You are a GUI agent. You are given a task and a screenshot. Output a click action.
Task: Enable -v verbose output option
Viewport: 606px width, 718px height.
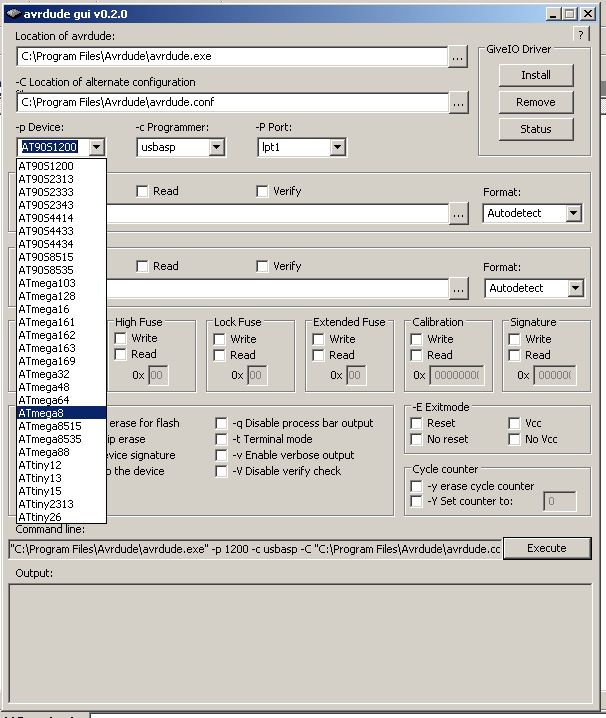[x=221, y=455]
